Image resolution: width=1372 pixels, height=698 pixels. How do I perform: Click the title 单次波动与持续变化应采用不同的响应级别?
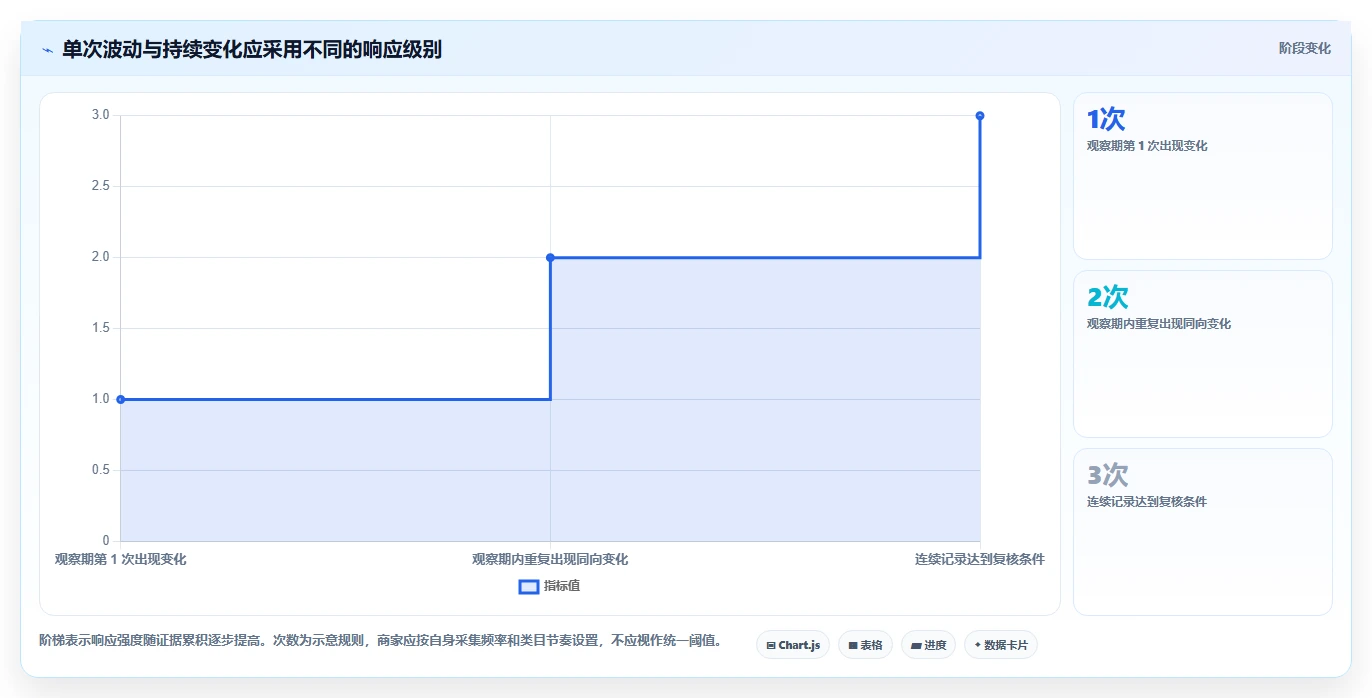click(x=252, y=49)
